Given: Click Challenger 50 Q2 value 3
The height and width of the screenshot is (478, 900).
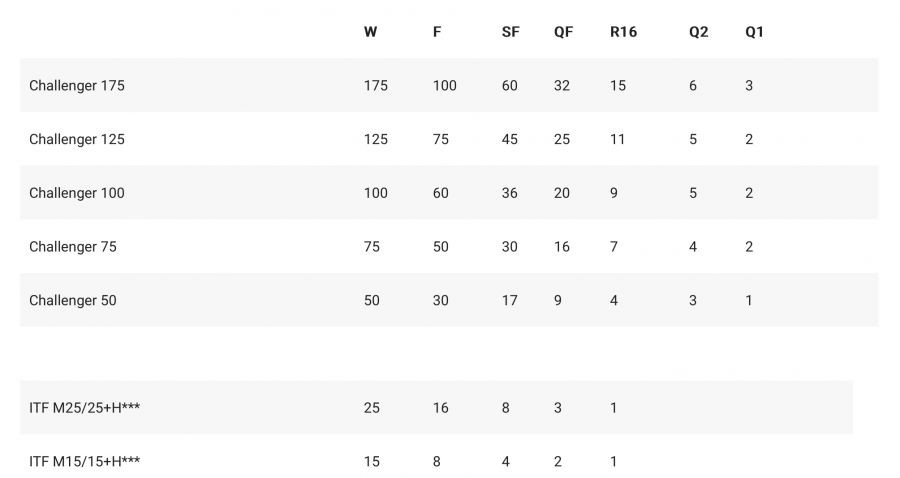Looking at the screenshot, I should point(693,300).
